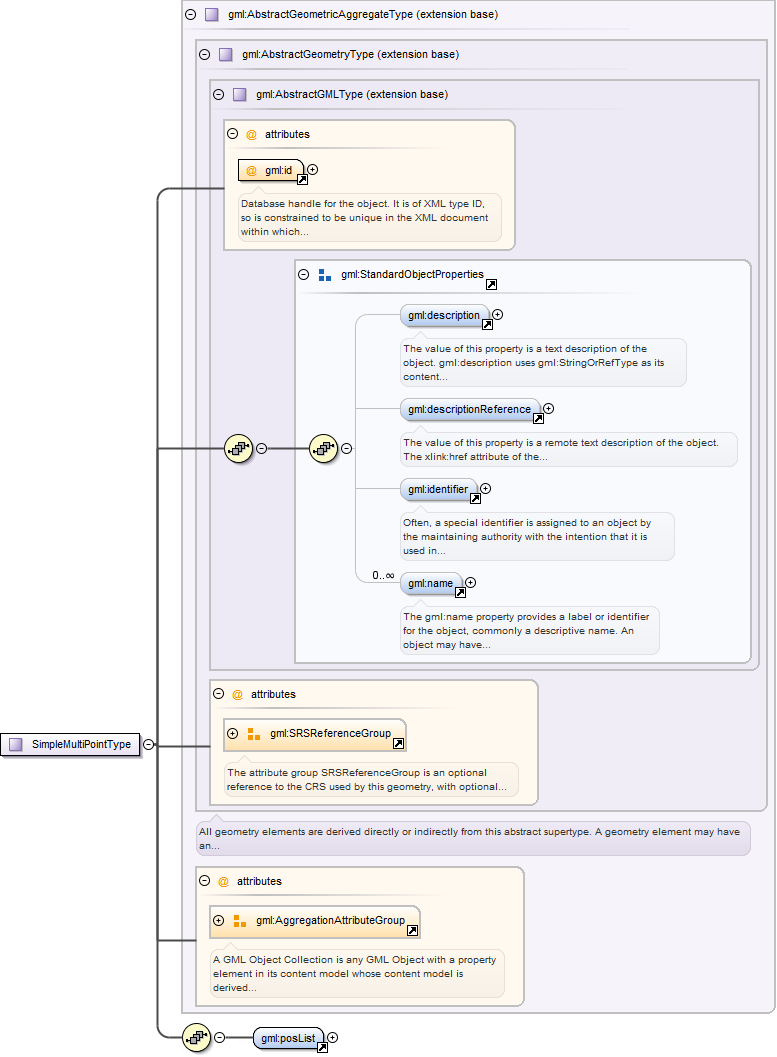Open the gml:descriptionReference link arrow

538,418
